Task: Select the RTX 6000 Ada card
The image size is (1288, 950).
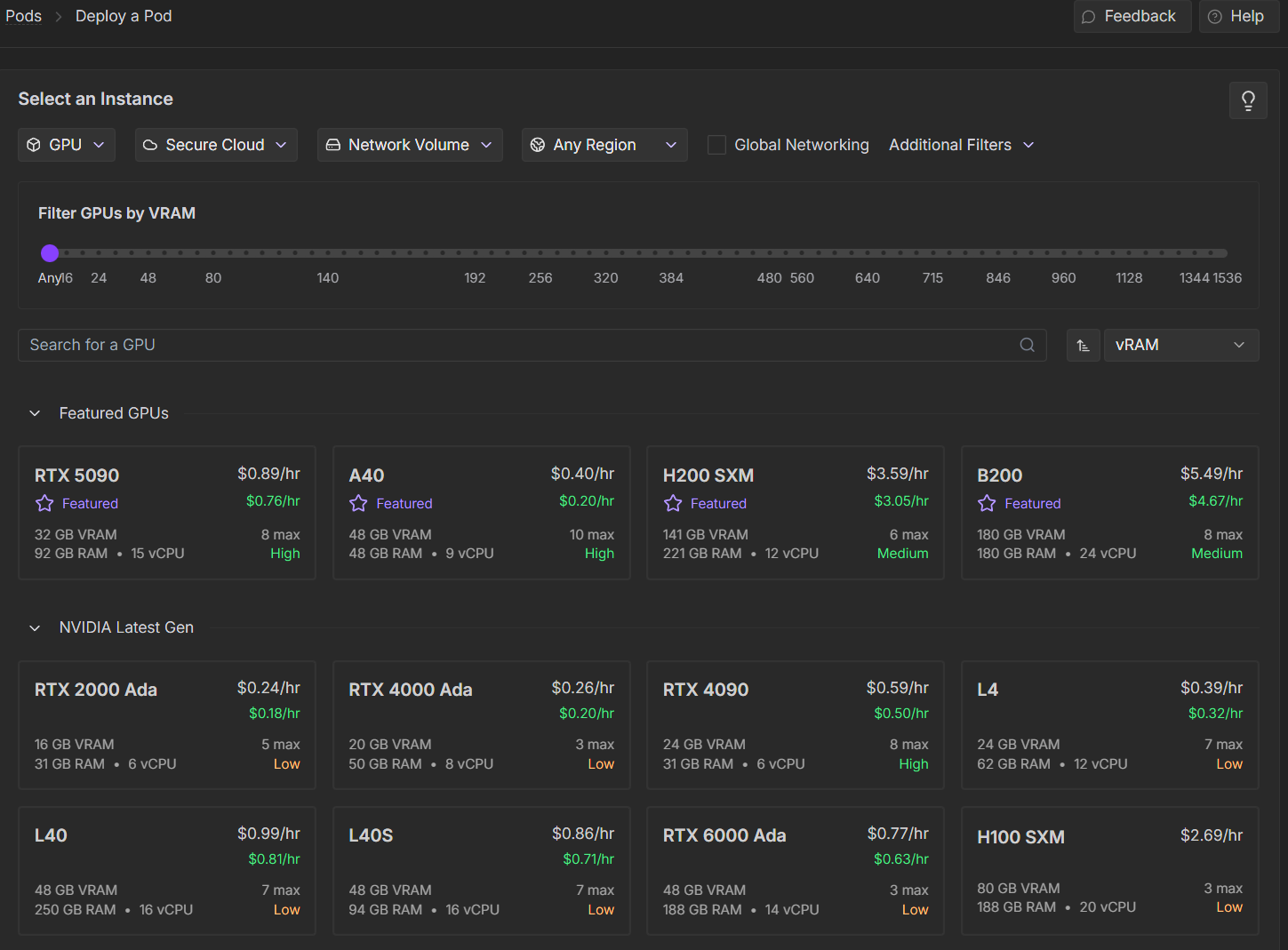Action: pos(796,871)
